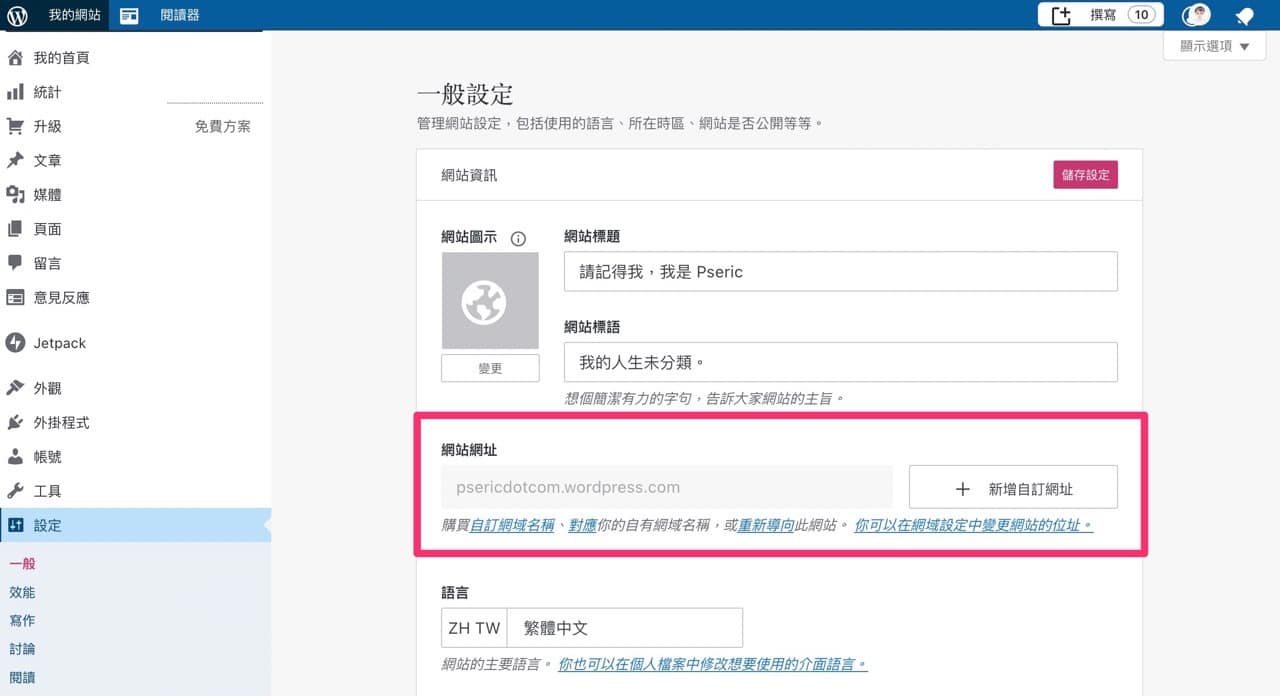1280x696 pixels.
Task: Click the settings sliders icon
Action: click(x=15, y=525)
